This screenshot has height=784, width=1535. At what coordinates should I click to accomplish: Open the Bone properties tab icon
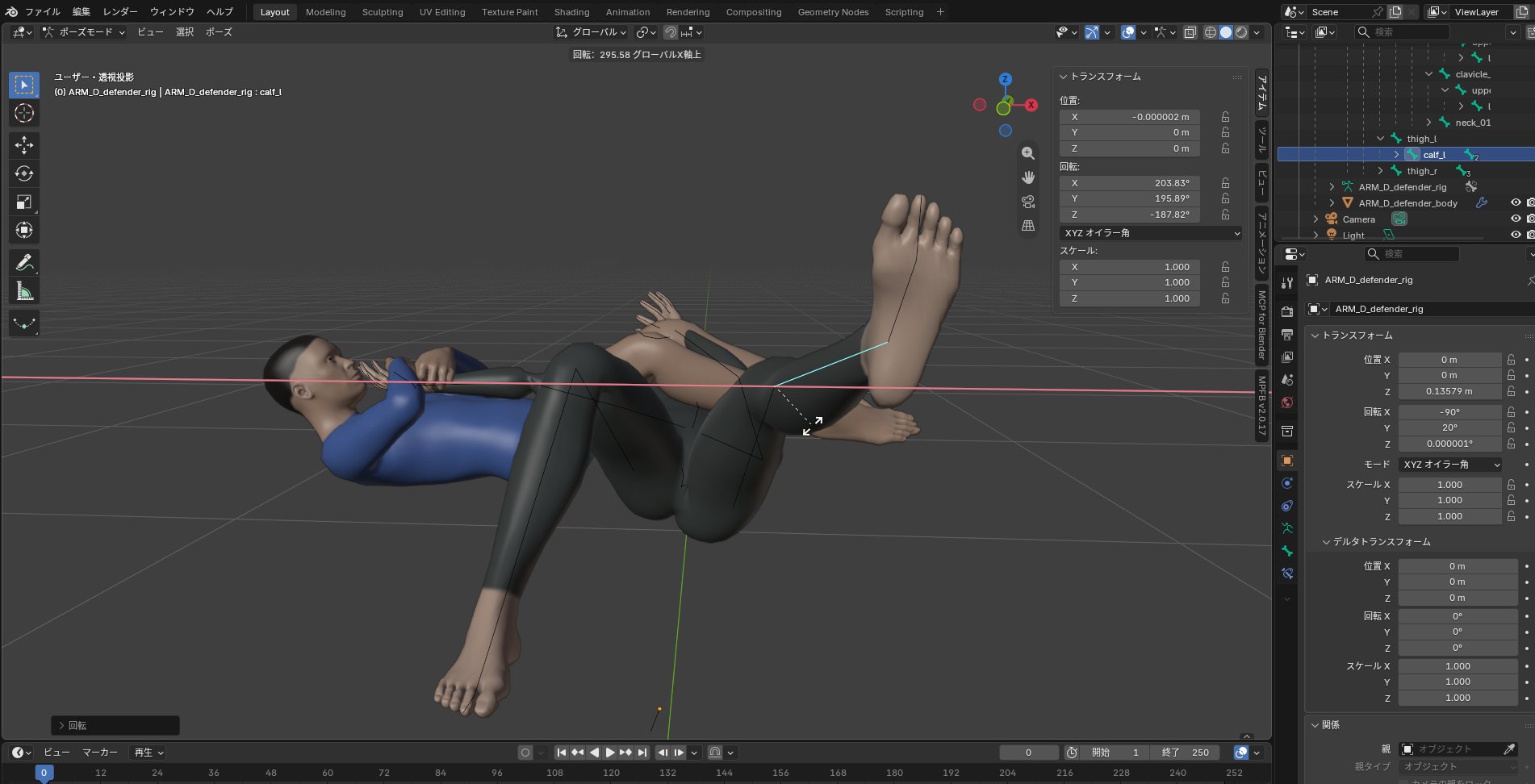point(1287,551)
